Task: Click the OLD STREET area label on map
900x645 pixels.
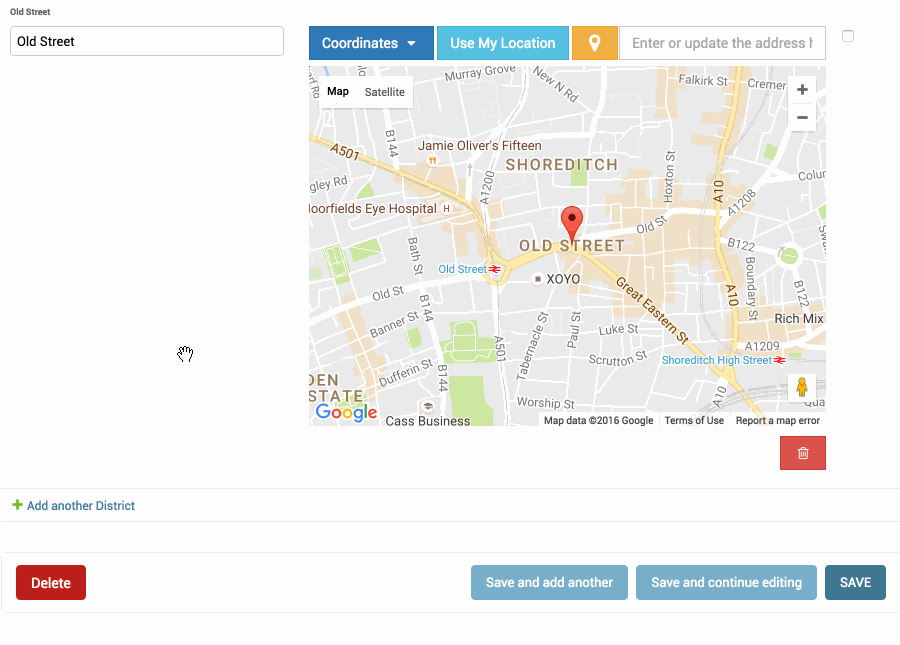Action: coord(572,246)
